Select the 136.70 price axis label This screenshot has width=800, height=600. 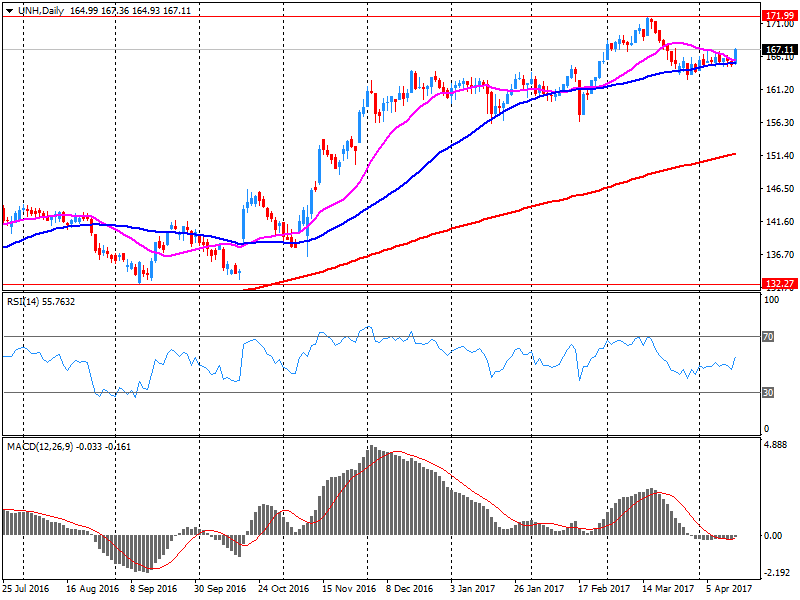coord(780,255)
